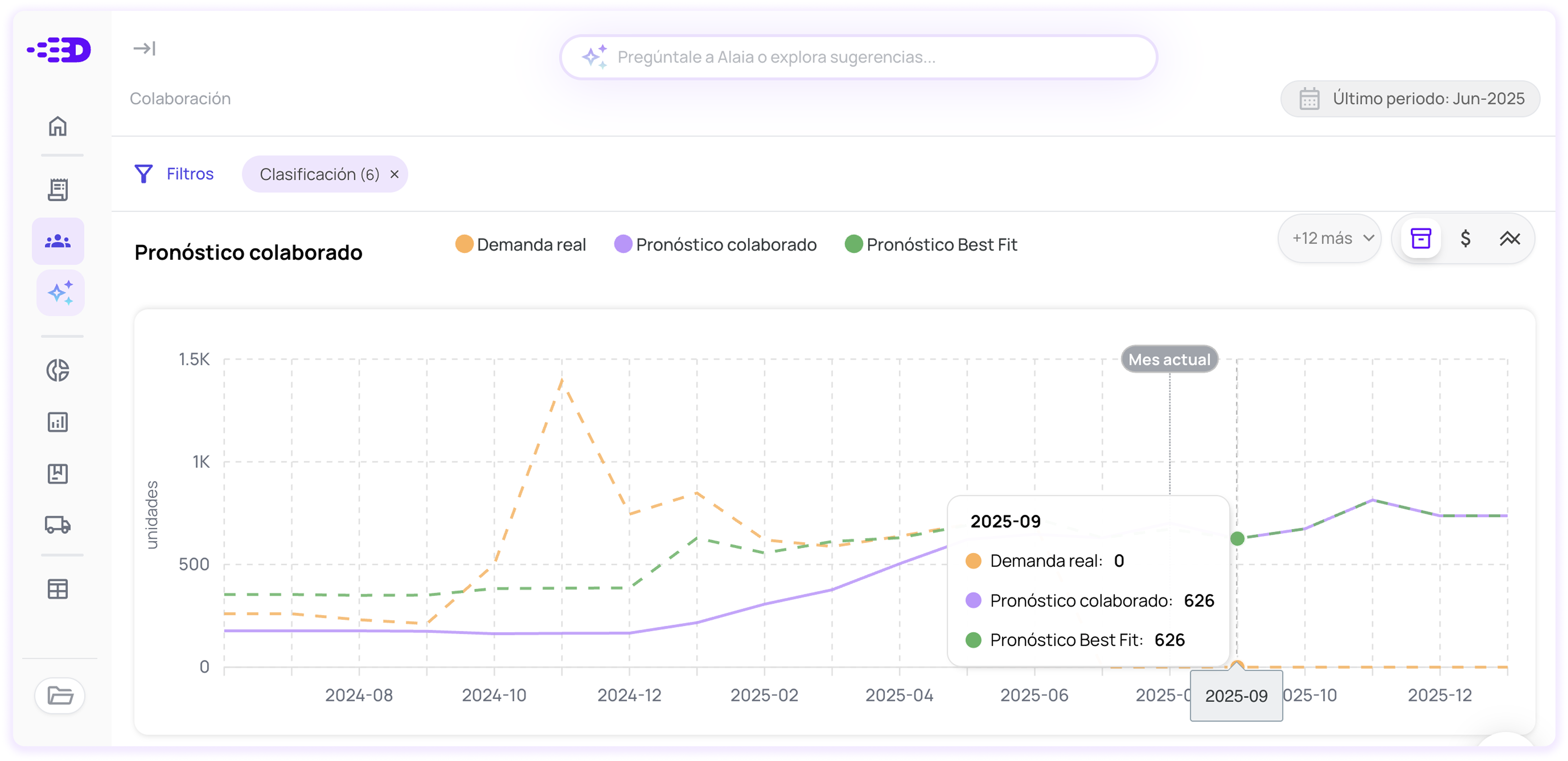This screenshot has width=1568, height=761.
Task: Click the Datup logo in sidebar
Action: pyautogui.click(x=58, y=50)
